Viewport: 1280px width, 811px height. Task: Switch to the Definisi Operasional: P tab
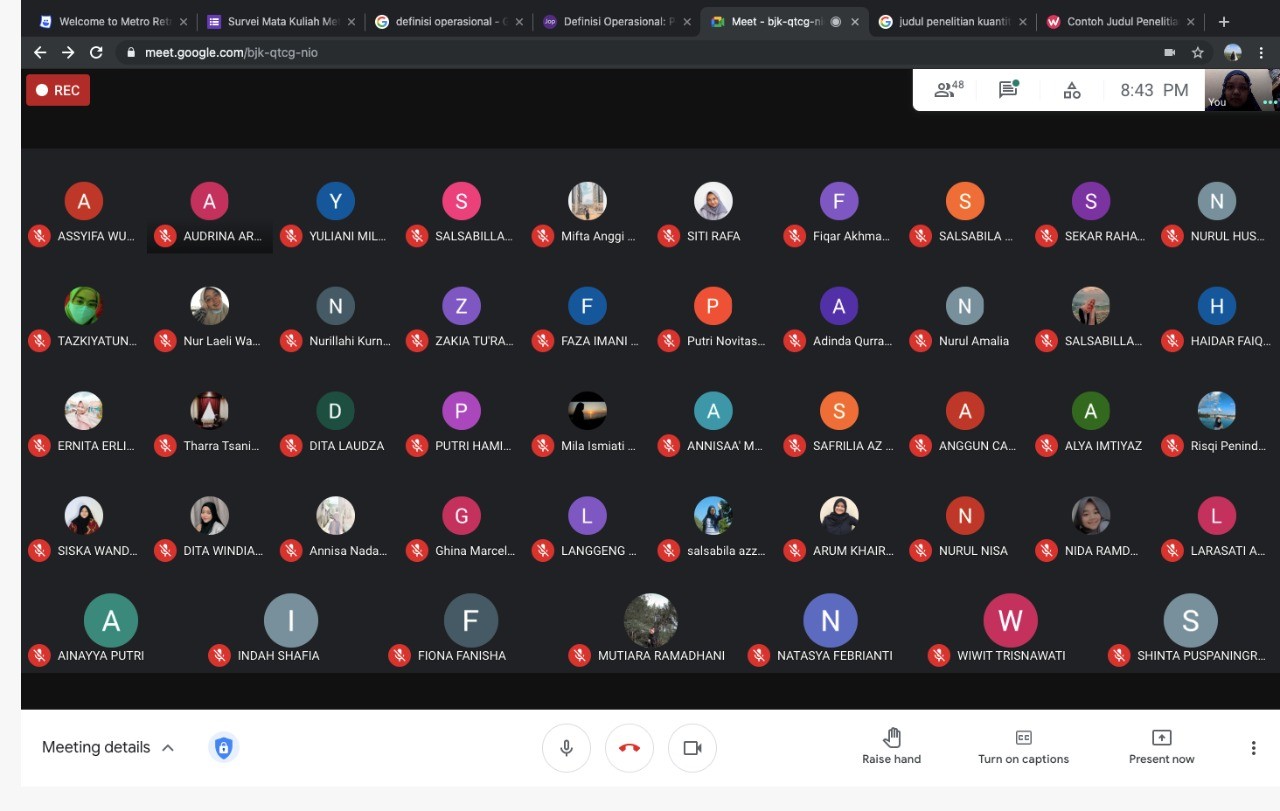point(615,21)
